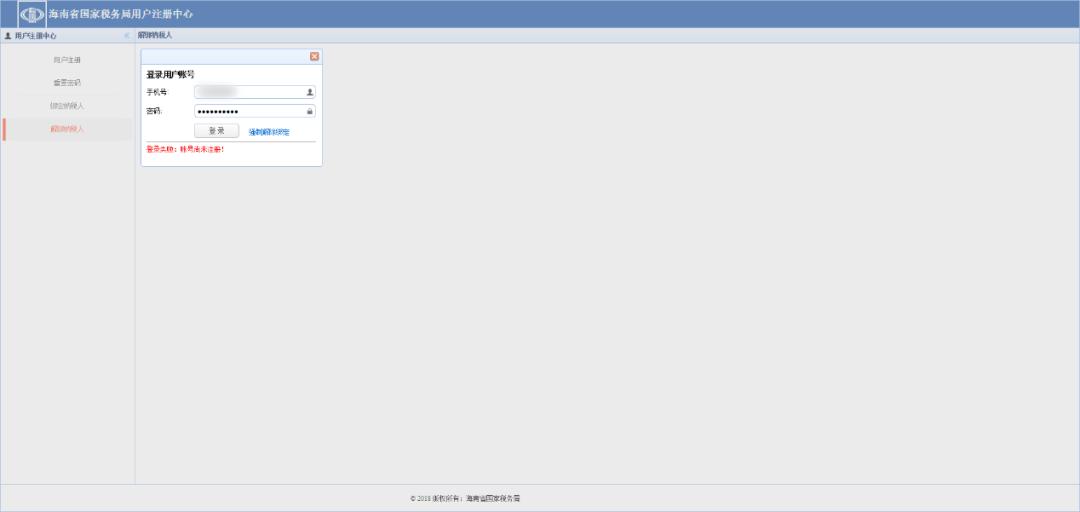The width and height of the screenshot is (1080, 512).
Task: Click the person icon inside the phone field
Action: 309,92
